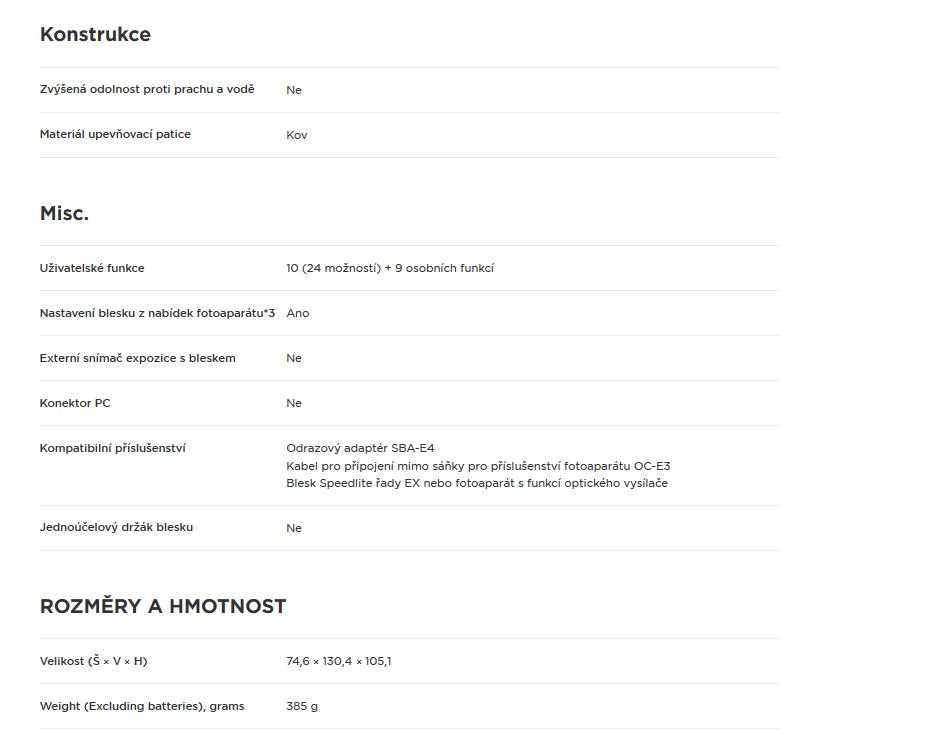This screenshot has width=950, height=750.
Task: Click the Blesk Speedlite řady EX line
Action: coord(477,483)
